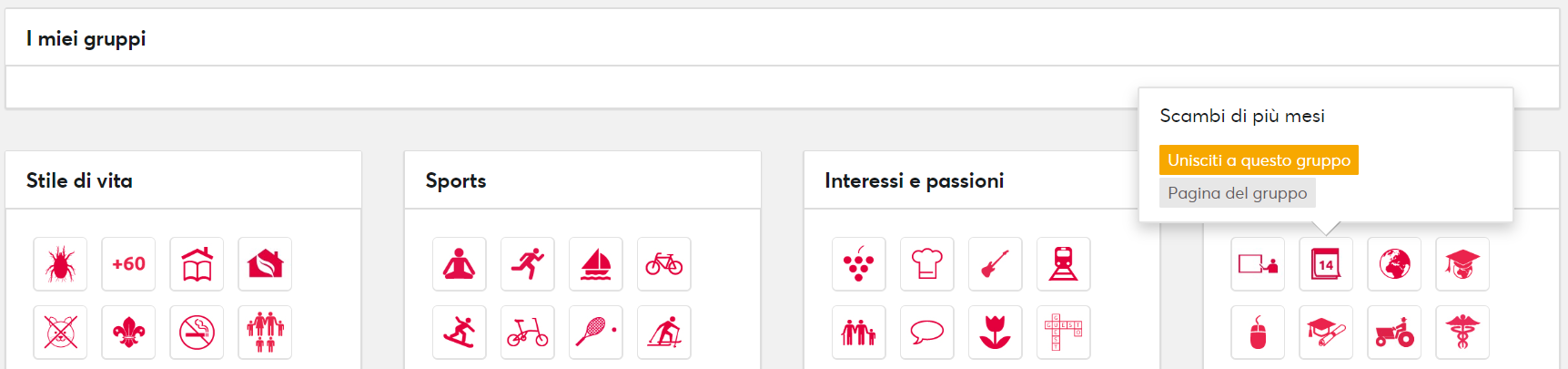Click the orange 'Unisciti a questo gruppo' button

click(1258, 160)
